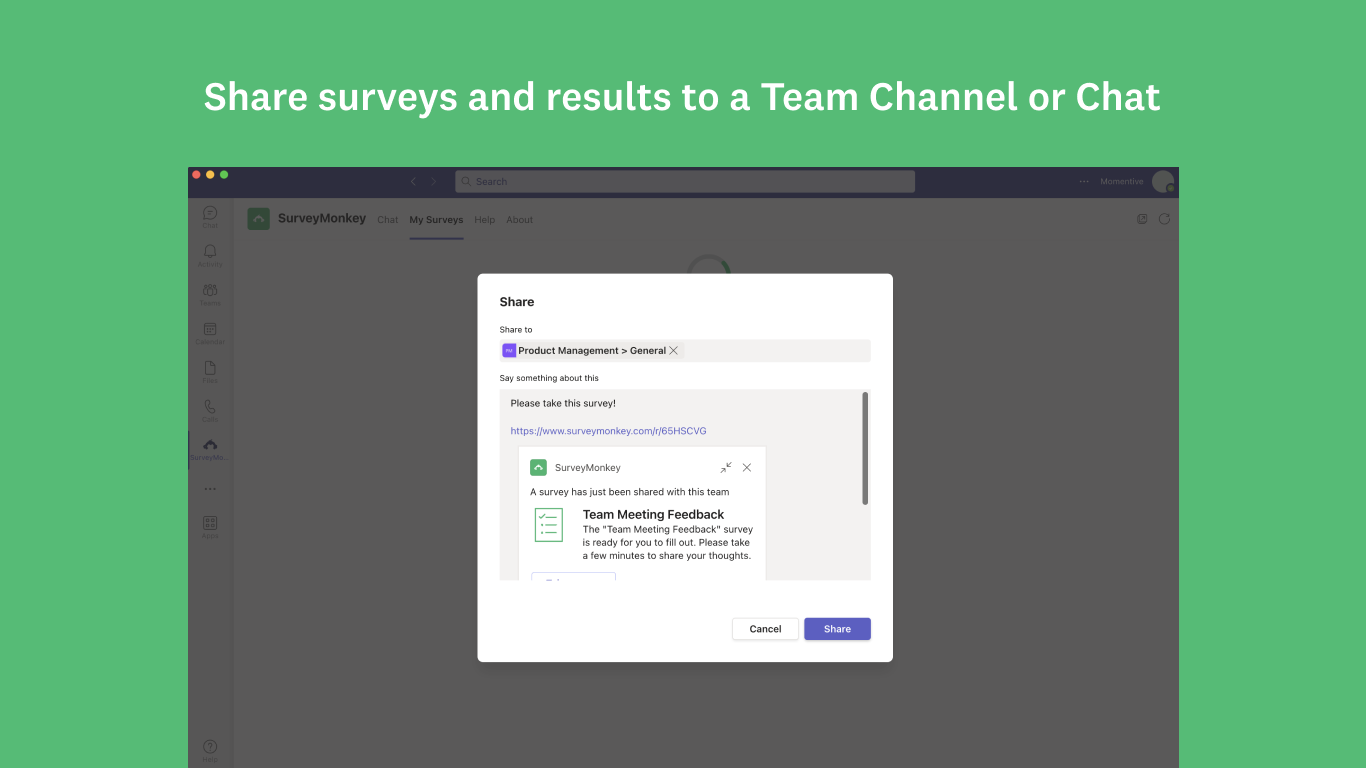The height and width of the screenshot is (768, 1366).
Task: Select the My Surveys tab
Action: point(436,220)
